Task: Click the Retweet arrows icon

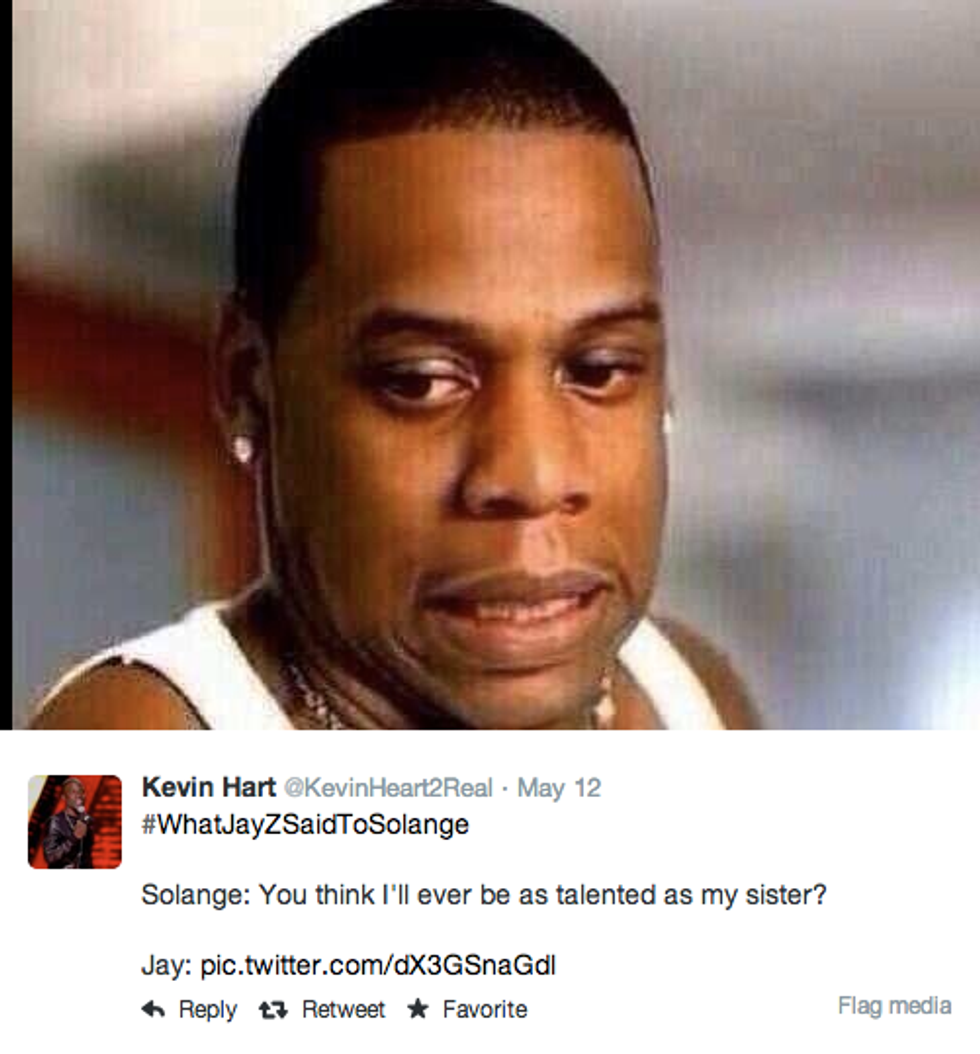Action: (x=274, y=1010)
